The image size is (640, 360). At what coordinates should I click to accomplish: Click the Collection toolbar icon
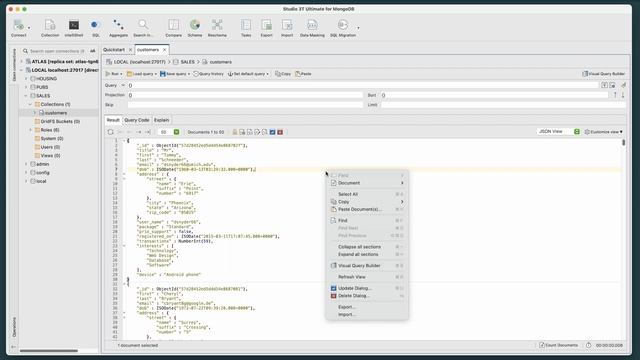click(x=50, y=28)
